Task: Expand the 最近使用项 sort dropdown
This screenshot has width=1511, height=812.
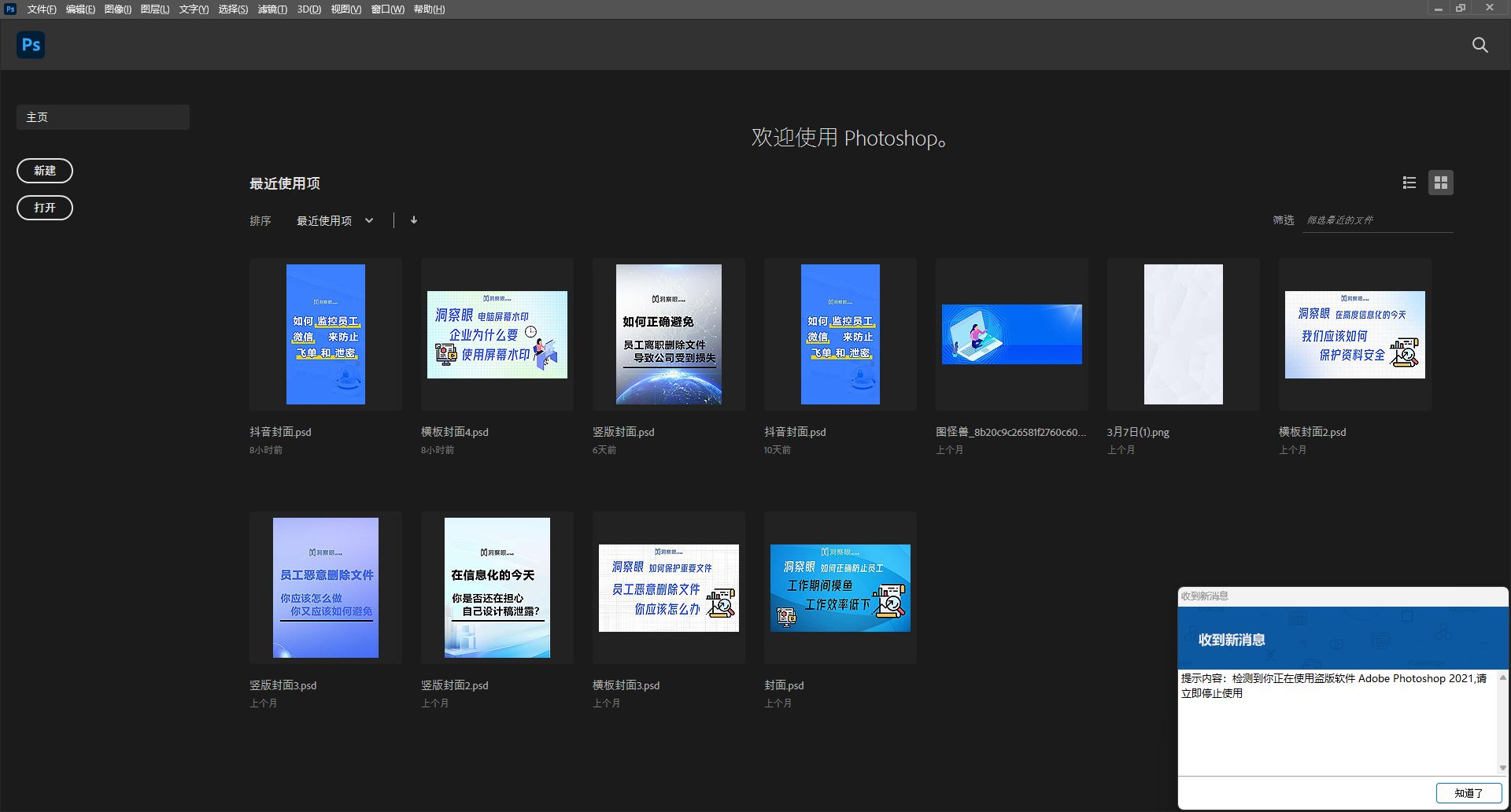Action: pyautogui.click(x=335, y=221)
